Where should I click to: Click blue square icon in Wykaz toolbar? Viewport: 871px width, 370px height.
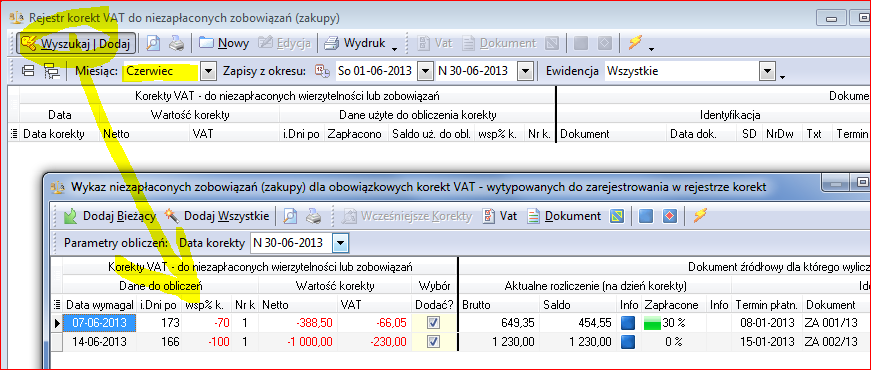coord(645,216)
